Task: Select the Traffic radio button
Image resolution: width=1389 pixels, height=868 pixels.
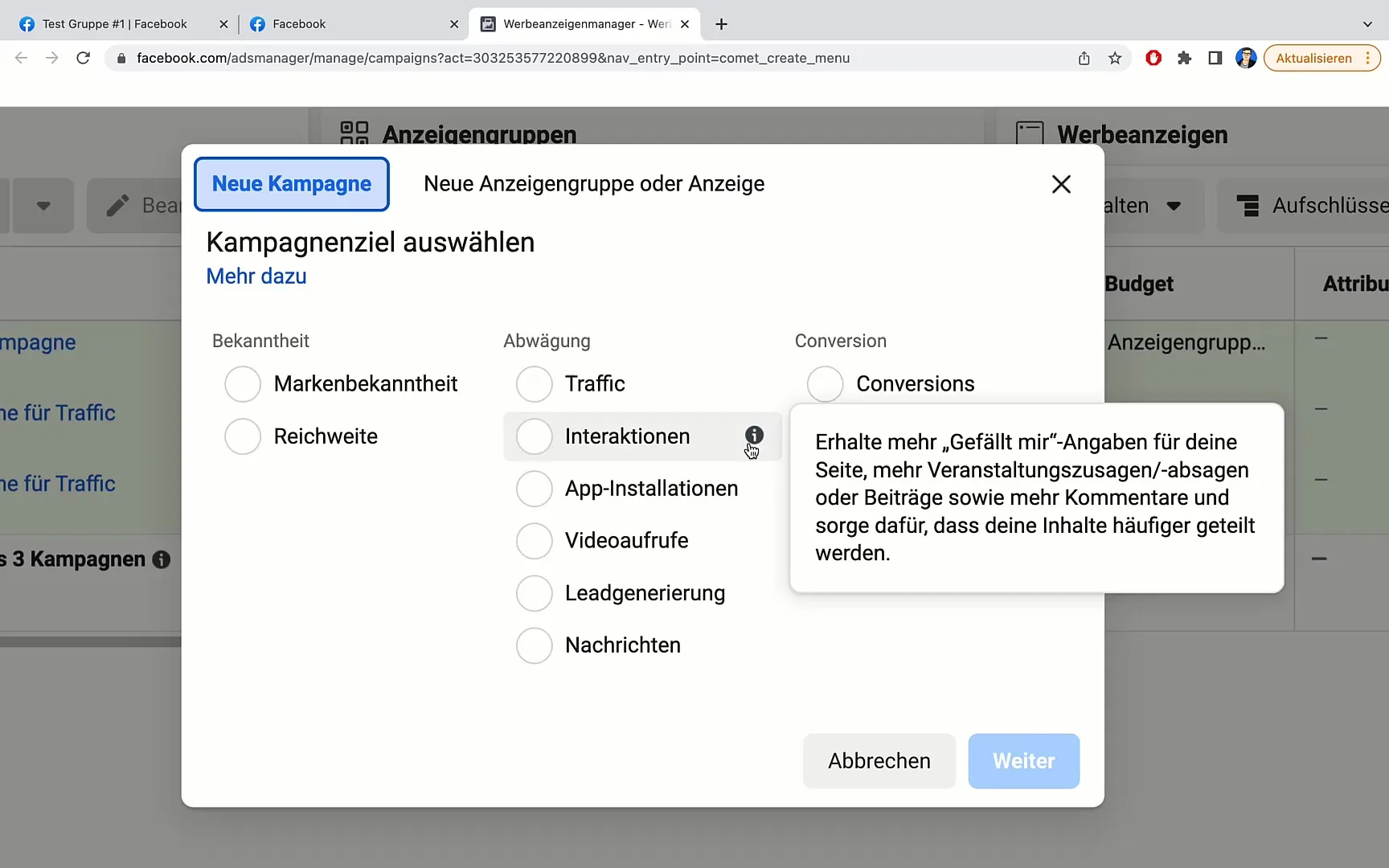Action: 535,384
